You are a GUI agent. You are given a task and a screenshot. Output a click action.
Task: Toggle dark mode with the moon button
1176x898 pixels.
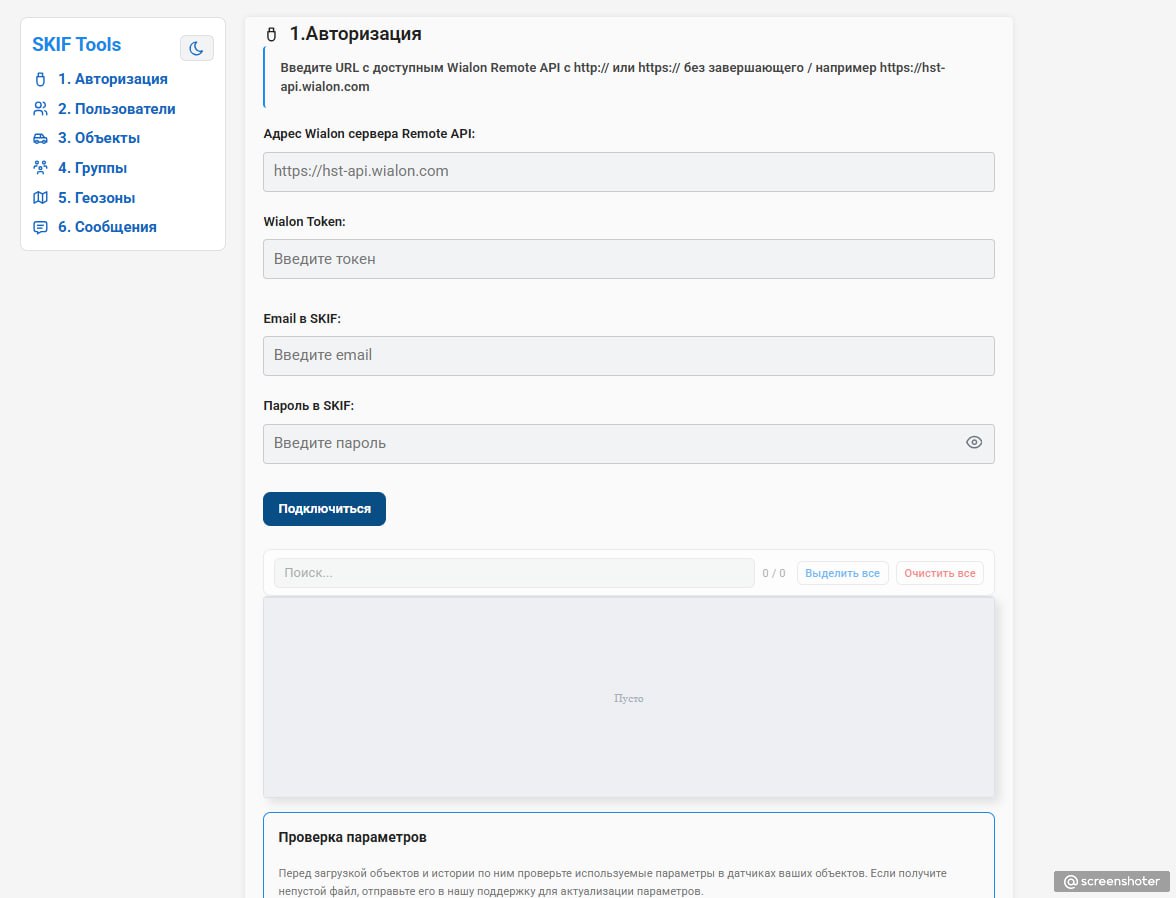click(x=196, y=47)
